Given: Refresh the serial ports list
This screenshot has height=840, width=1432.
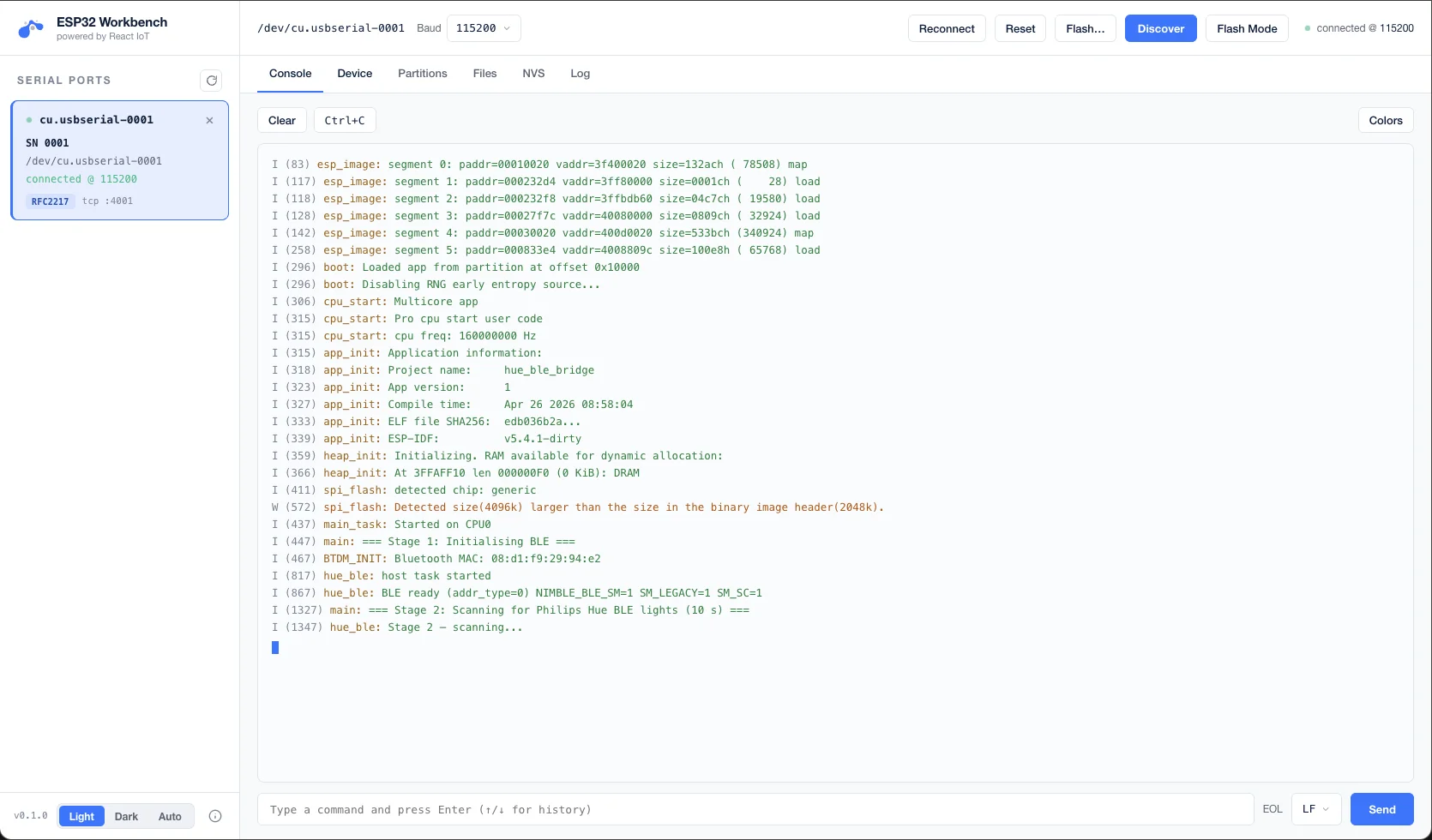Looking at the screenshot, I should (x=211, y=81).
